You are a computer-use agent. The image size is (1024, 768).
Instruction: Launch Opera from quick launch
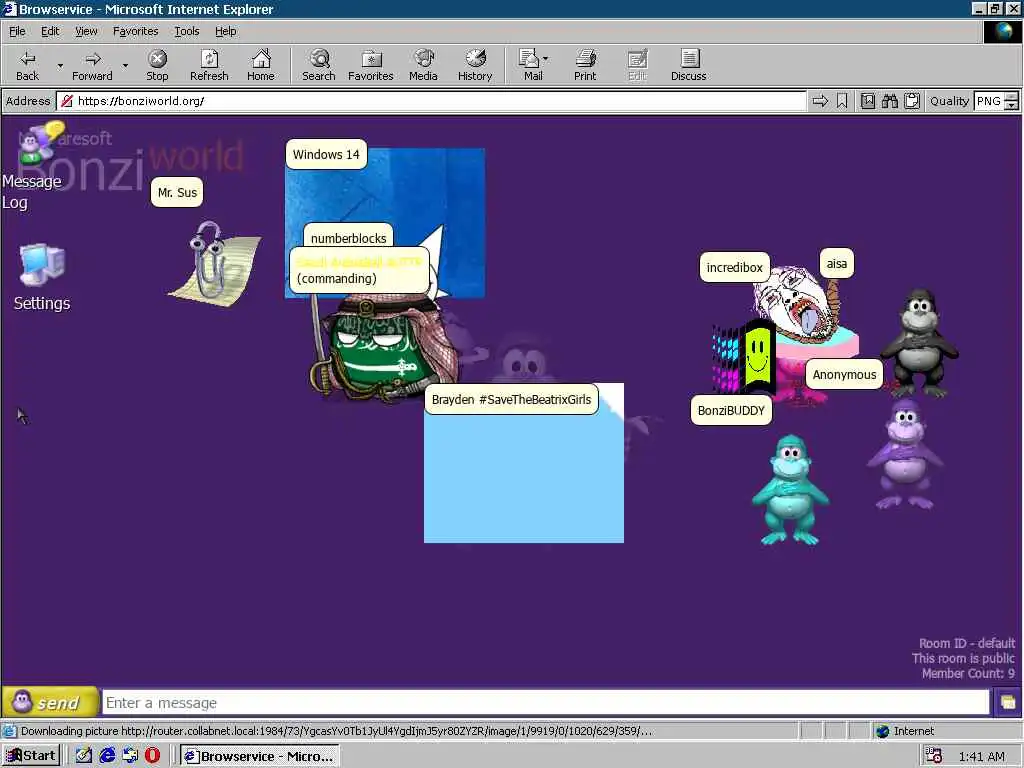[x=152, y=756]
